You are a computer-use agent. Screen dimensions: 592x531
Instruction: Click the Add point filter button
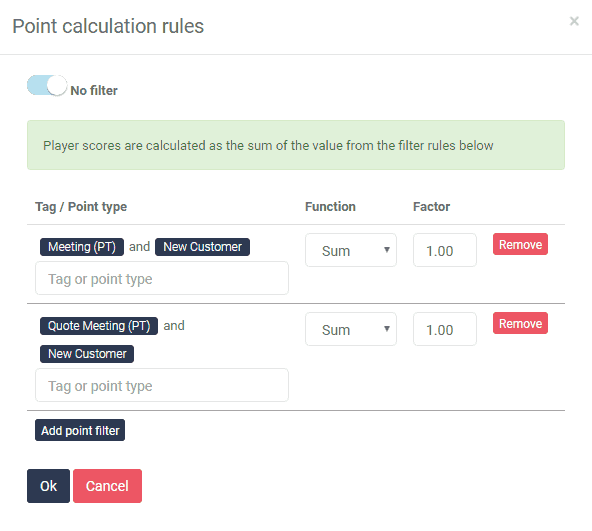[x=80, y=430]
